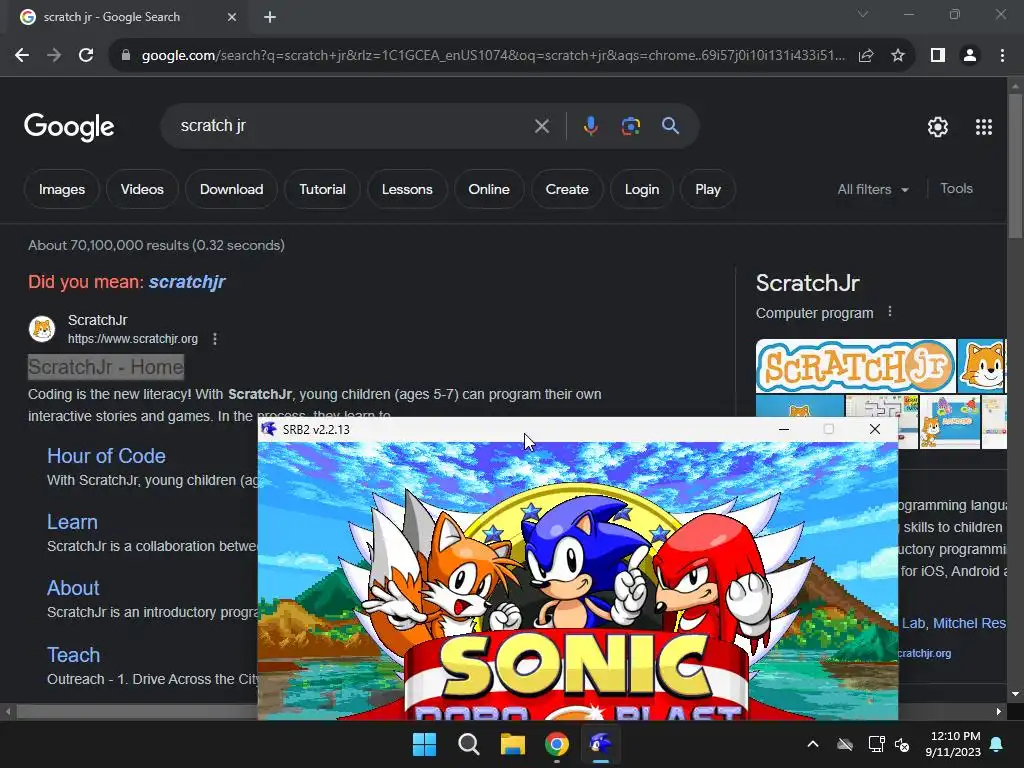Image resolution: width=1024 pixels, height=768 pixels.
Task: Open Google quick settings gear
Action: pyautogui.click(x=938, y=127)
